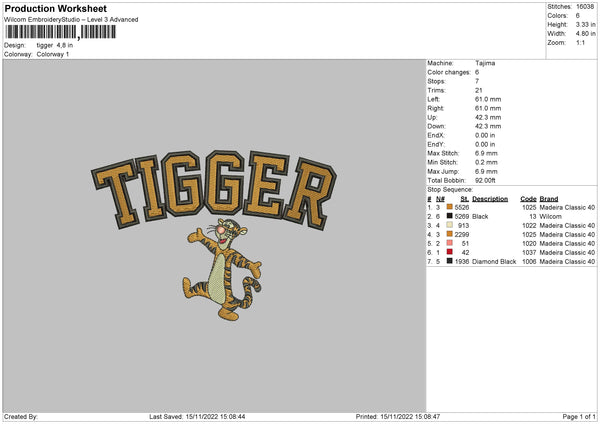Choose the red swatch beside 42 stitches
Image resolution: width=600 pixels, height=424 pixels.
click(450, 252)
